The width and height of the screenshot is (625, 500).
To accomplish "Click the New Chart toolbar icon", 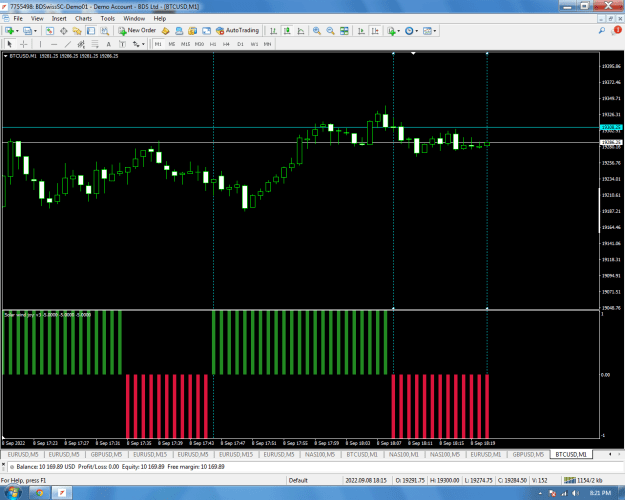I will pyautogui.click(x=9, y=31).
